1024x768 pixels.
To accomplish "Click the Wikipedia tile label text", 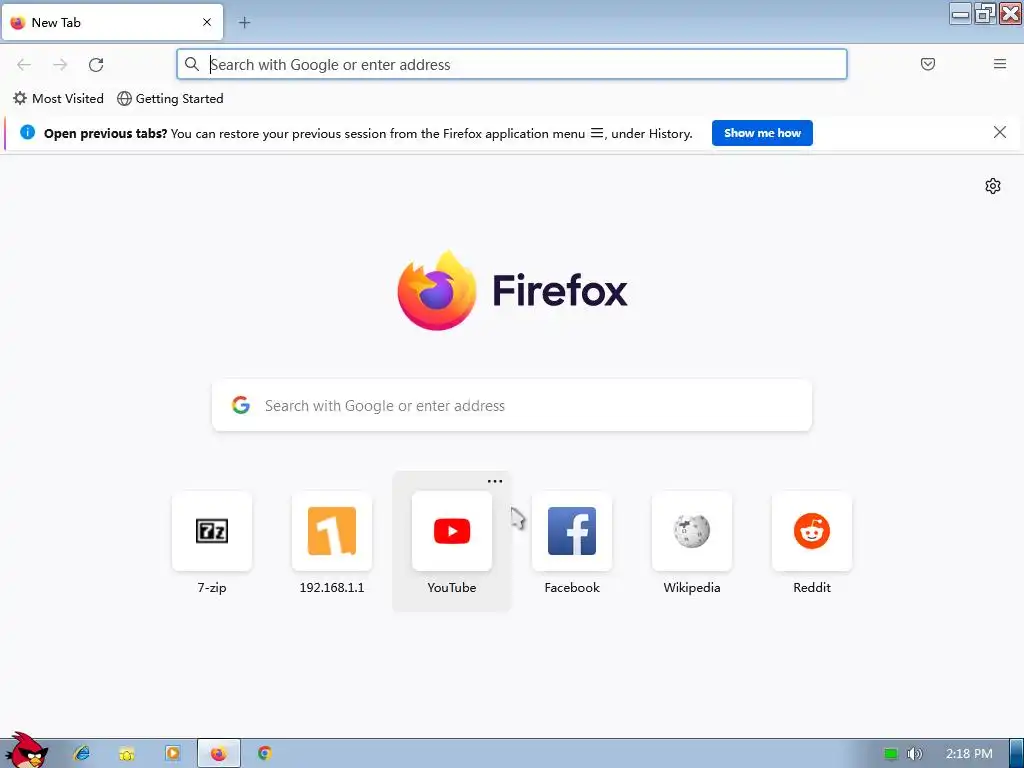I will pos(692,588).
